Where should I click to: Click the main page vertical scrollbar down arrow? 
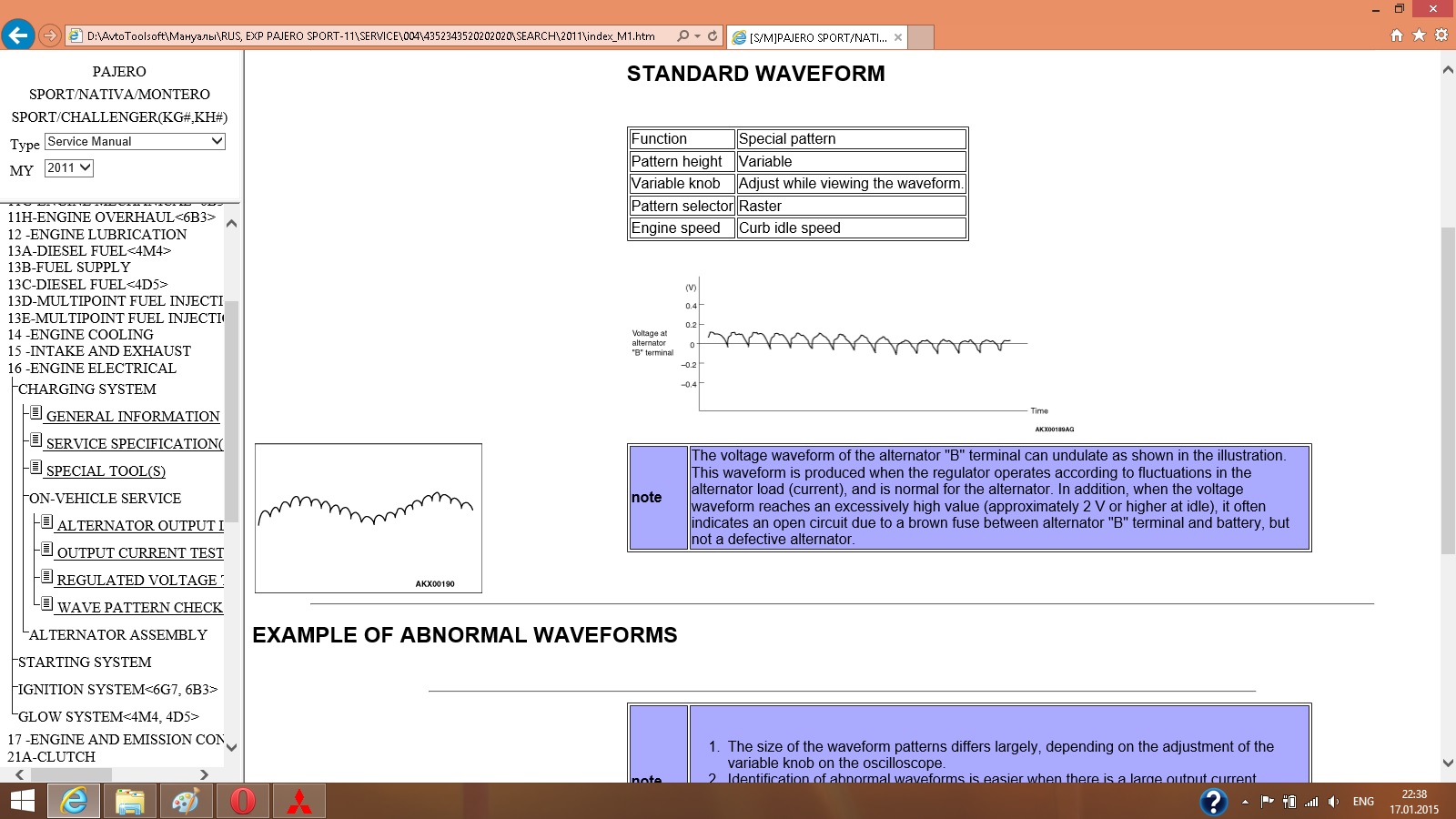point(1447,763)
